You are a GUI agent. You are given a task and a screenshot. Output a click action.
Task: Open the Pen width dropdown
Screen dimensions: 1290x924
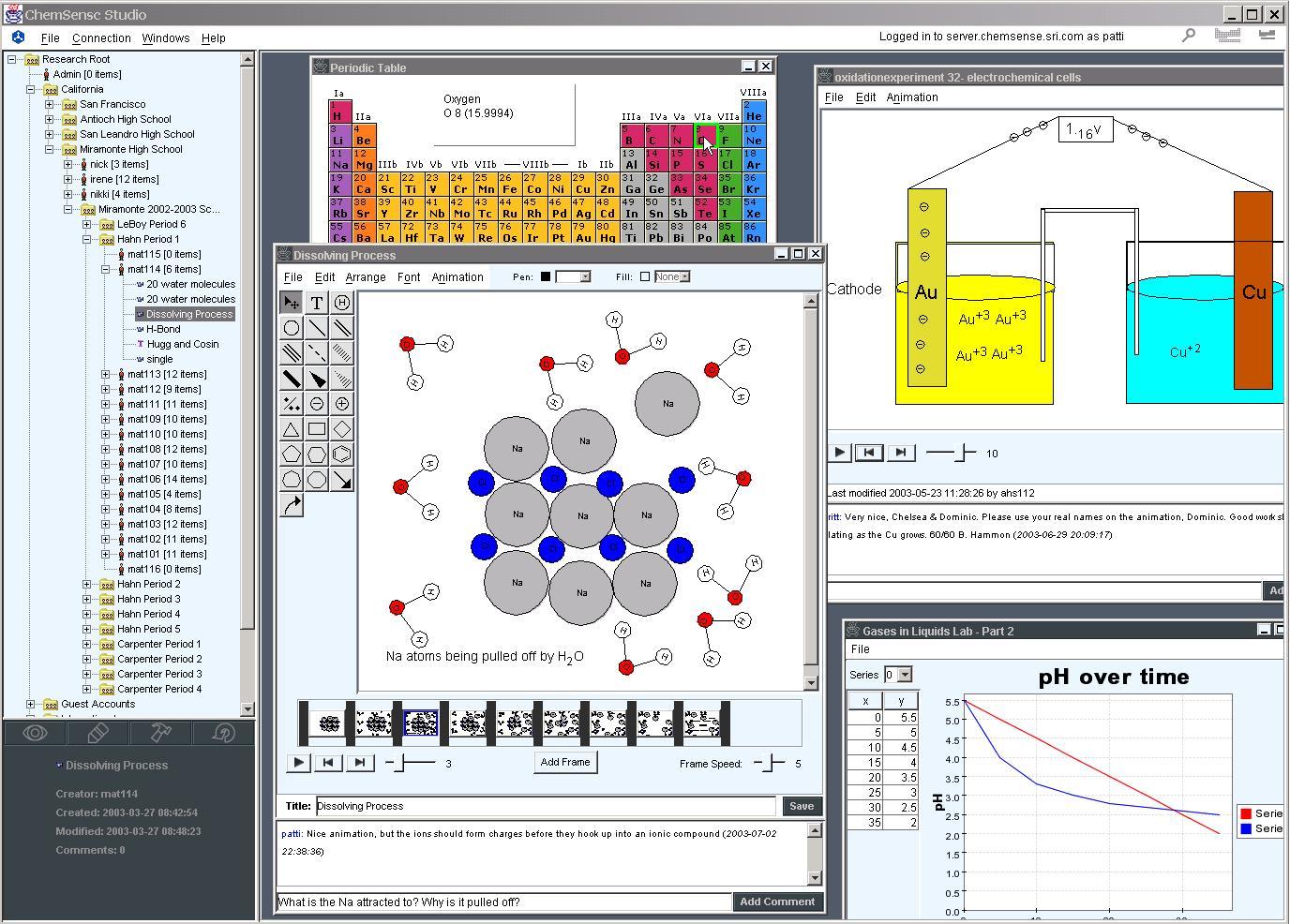[573, 276]
